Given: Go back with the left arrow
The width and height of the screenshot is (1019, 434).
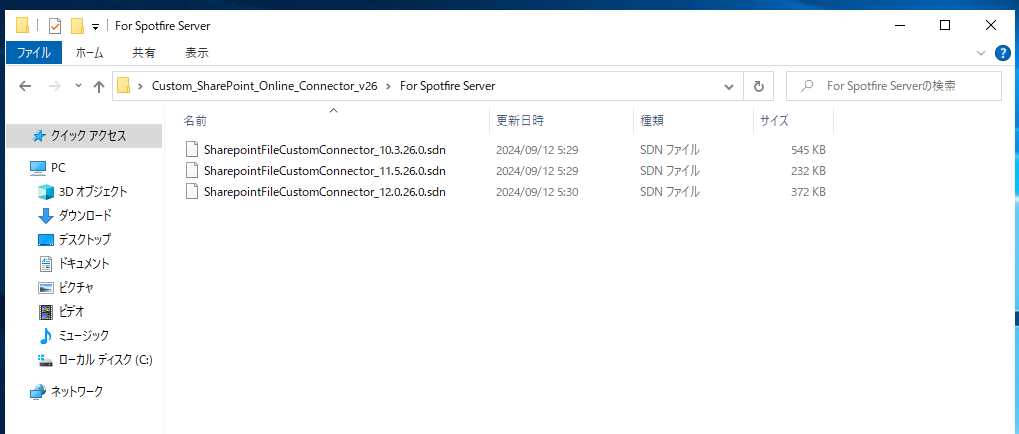Looking at the screenshot, I should [x=25, y=86].
